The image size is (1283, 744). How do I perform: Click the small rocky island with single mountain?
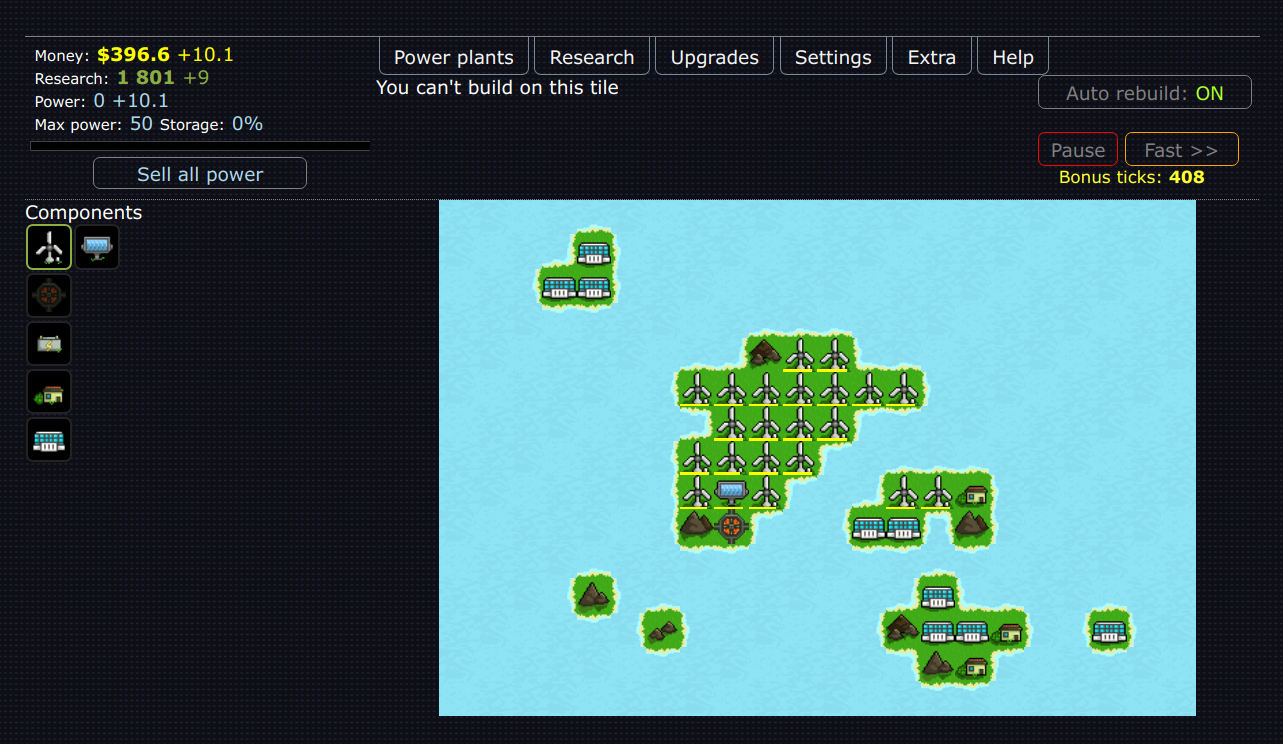pos(594,594)
